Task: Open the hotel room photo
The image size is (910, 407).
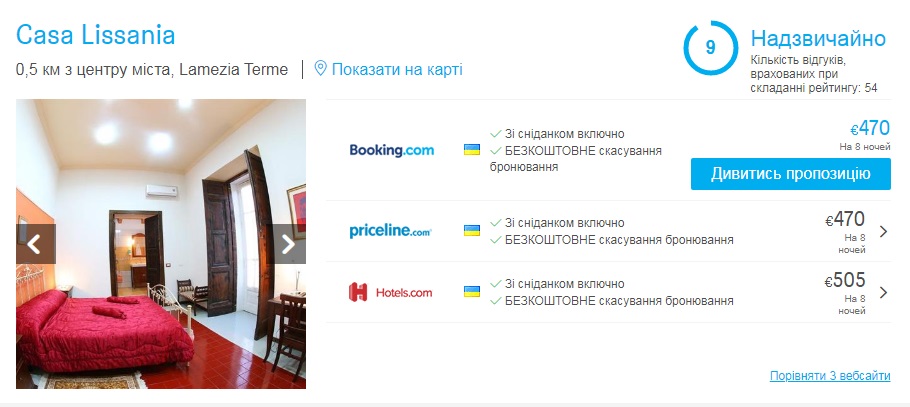Action: click(161, 244)
